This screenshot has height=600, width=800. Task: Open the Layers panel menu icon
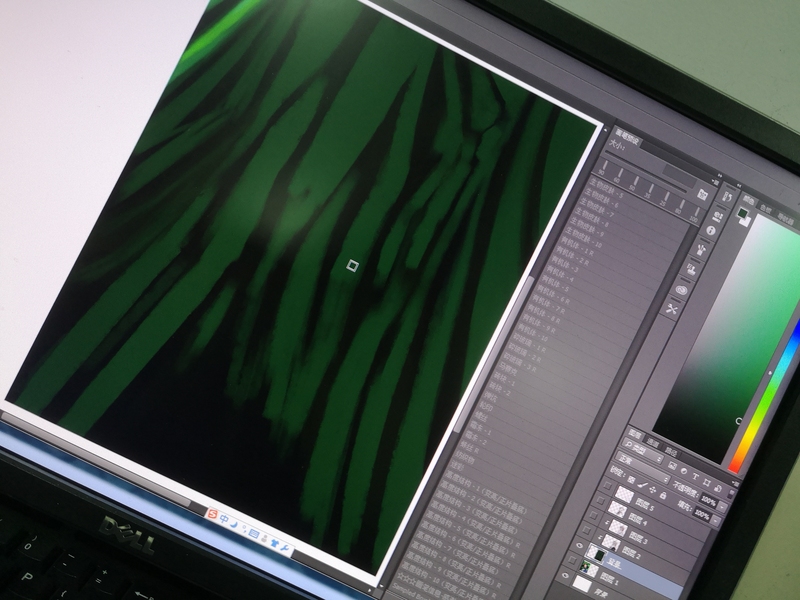coord(736,484)
